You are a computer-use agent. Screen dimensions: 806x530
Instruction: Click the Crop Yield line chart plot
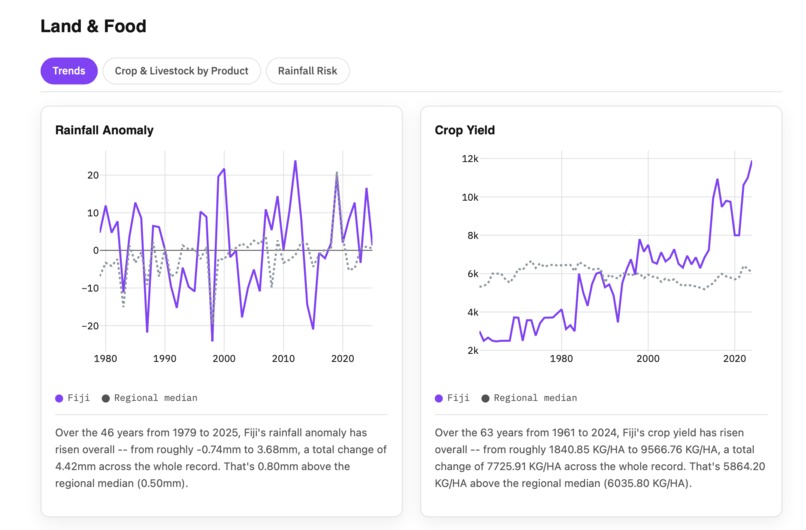click(615, 250)
